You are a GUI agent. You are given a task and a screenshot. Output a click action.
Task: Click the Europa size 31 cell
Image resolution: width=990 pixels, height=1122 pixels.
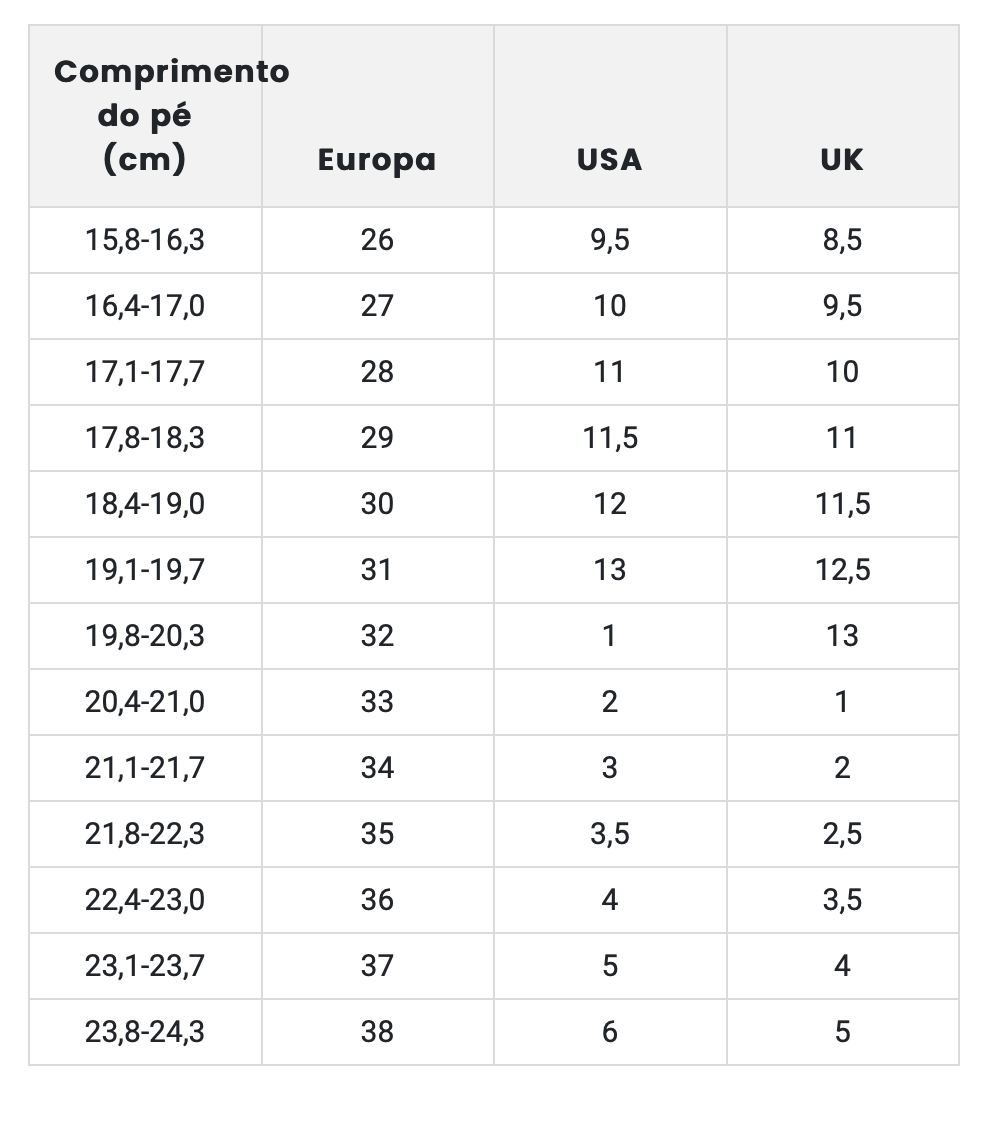click(377, 570)
